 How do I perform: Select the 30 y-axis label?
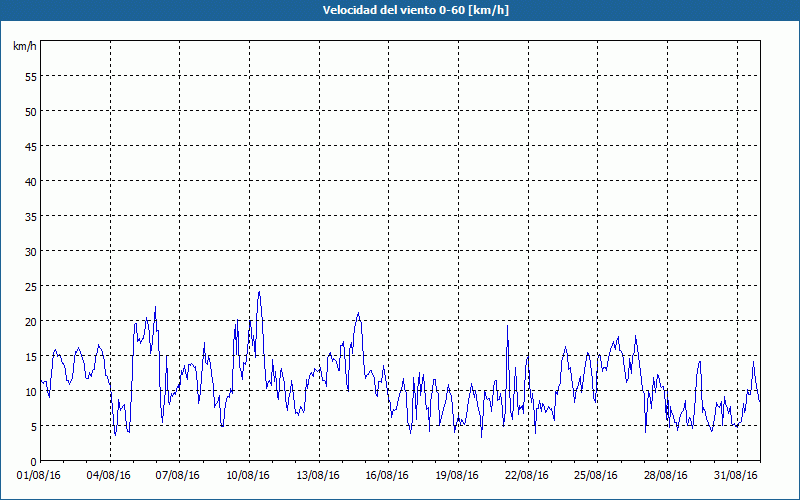31,252
